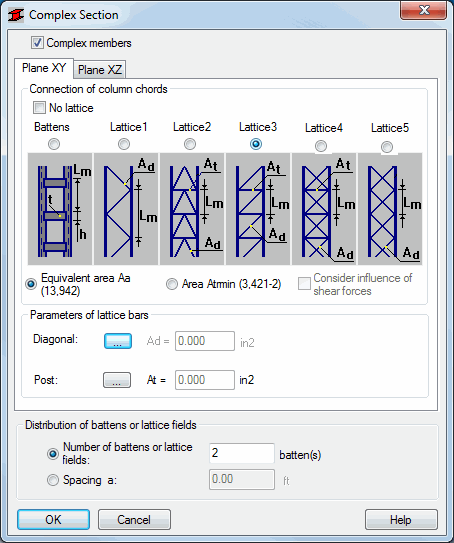Click the Complex Section title bar icon
The width and height of the screenshot is (454, 543).
pyautogui.click(x=16, y=15)
